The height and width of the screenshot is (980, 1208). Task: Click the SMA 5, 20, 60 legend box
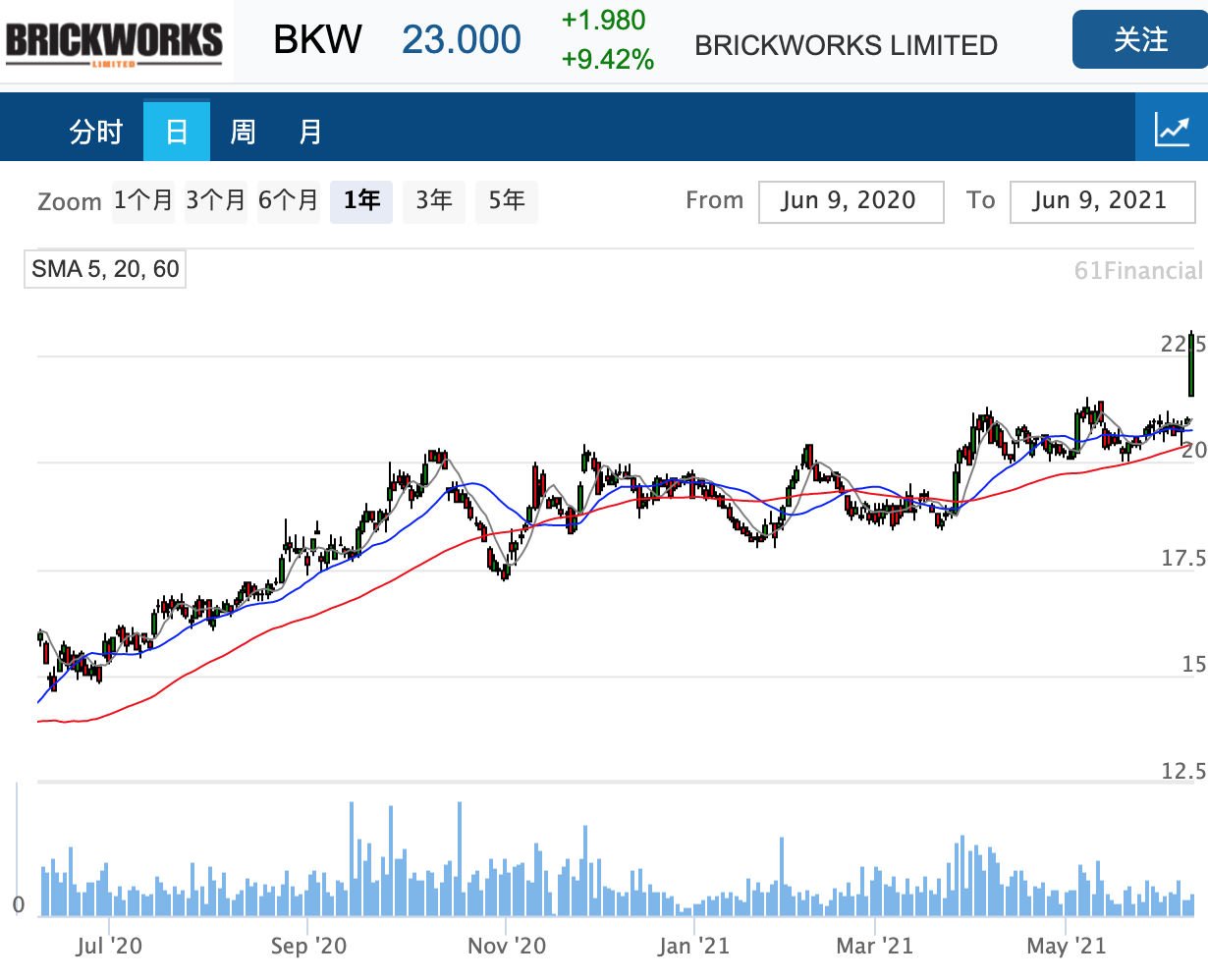tap(105, 269)
